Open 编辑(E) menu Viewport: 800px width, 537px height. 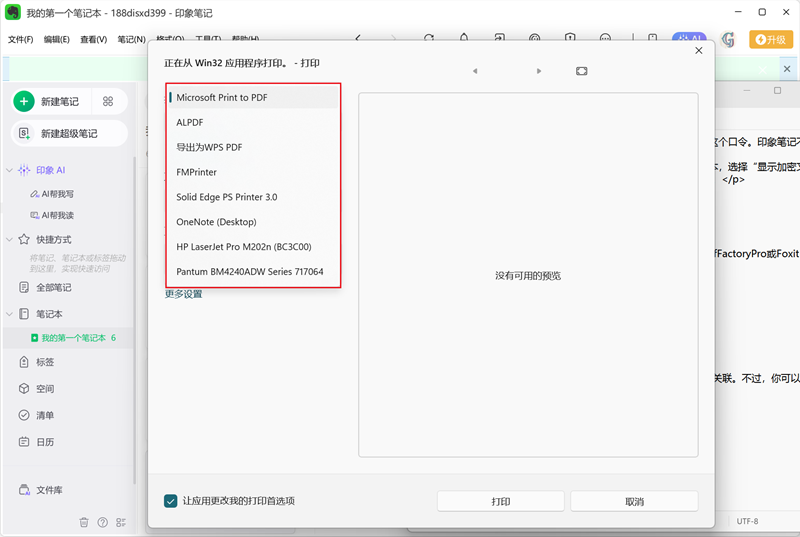click(x=57, y=39)
